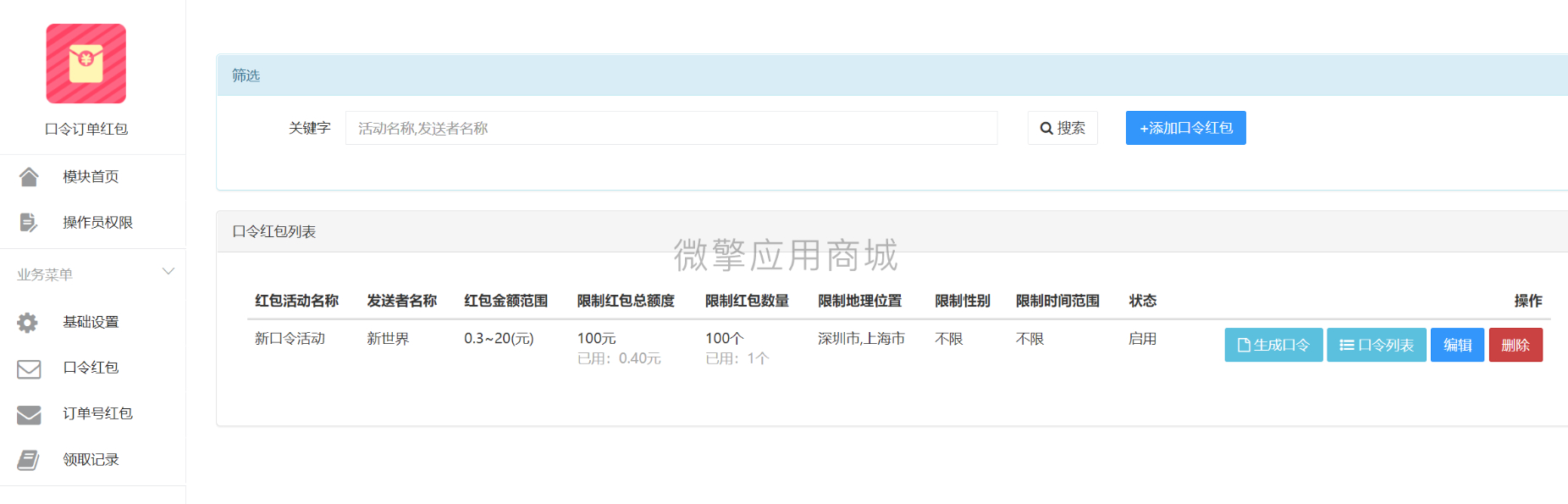Image resolution: width=1568 pixels, height=504 pixels.
Task: View 领取记录 records
Action: (91, 459)
